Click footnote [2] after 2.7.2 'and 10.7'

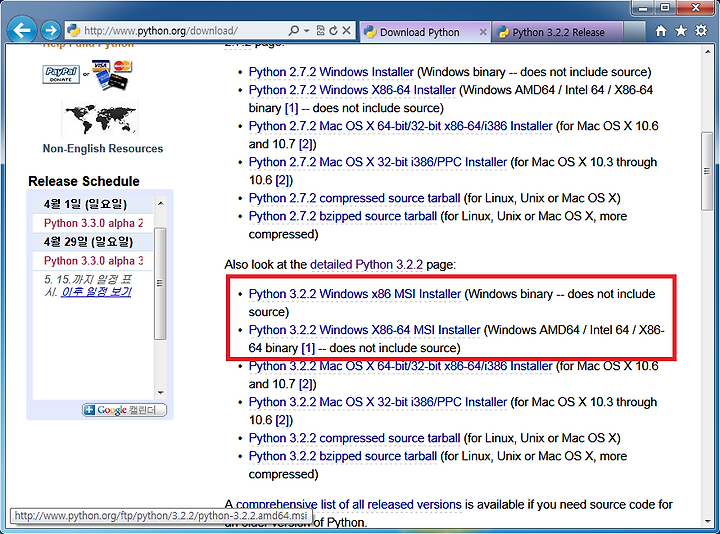pyautogui.click(x=306, y=145)
